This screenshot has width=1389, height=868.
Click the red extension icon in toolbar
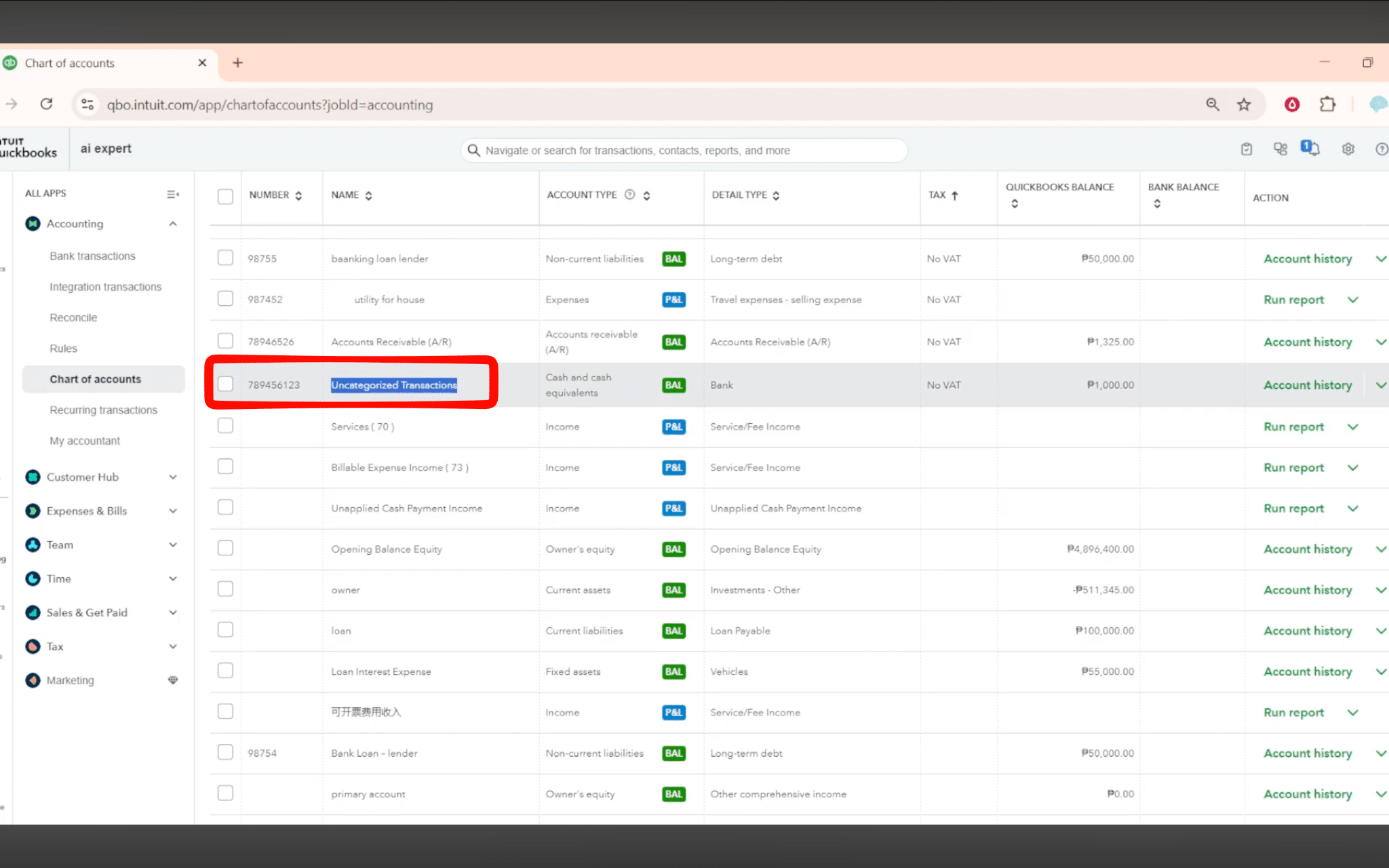tap(1292, 104)
